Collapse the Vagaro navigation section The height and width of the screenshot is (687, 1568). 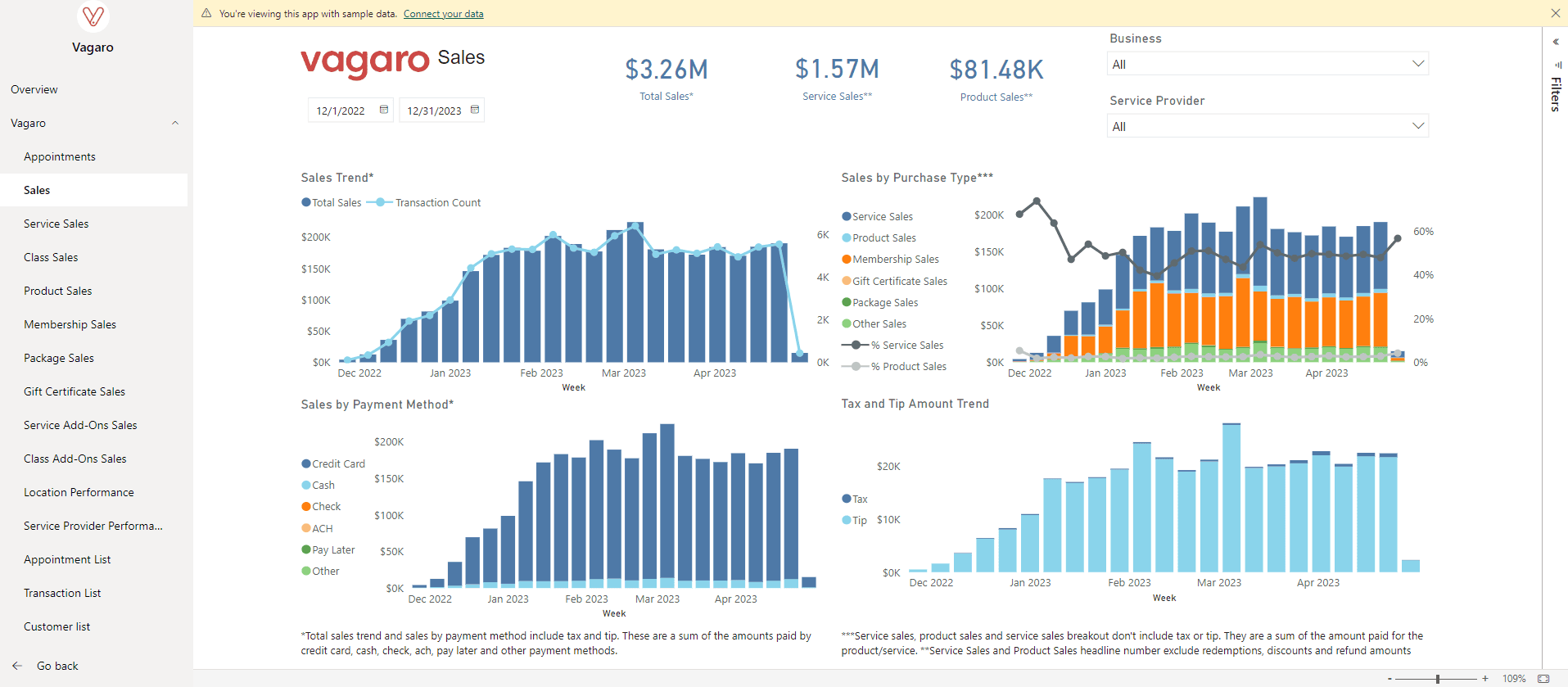click(174, 123)
